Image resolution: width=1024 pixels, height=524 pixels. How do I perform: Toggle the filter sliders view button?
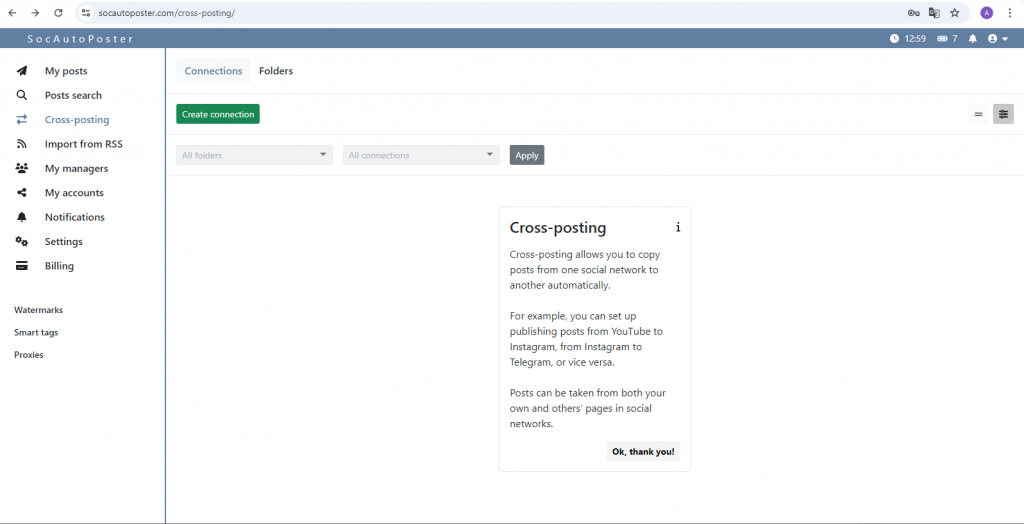click(x=1003, y=114)
